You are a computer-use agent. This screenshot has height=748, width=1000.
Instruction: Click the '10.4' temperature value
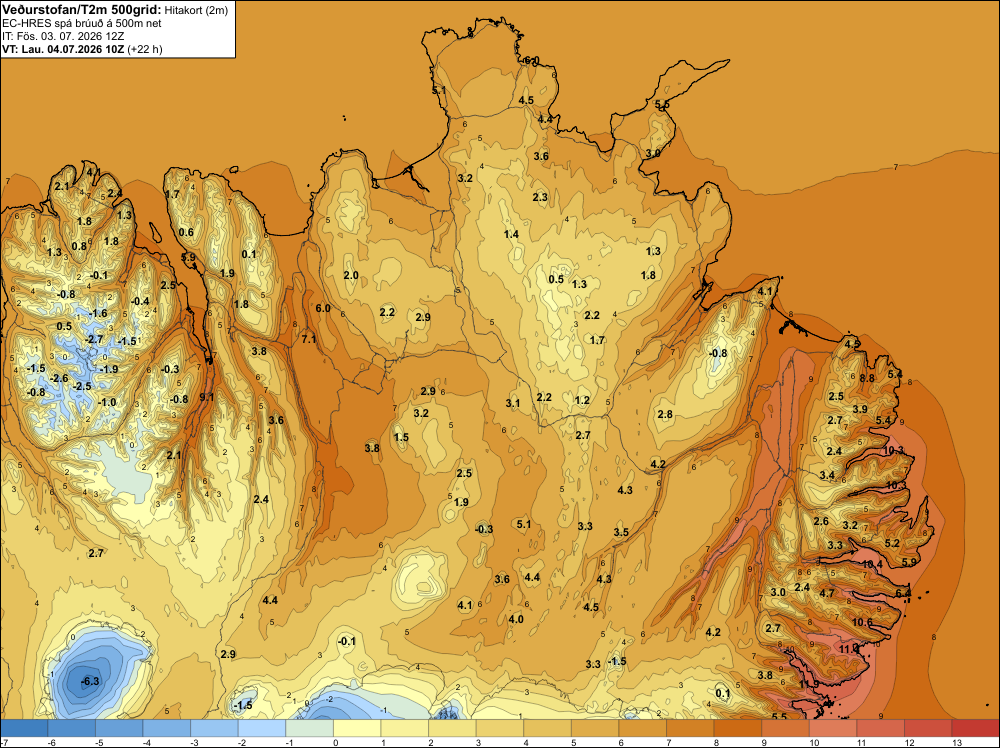point(872,564)
